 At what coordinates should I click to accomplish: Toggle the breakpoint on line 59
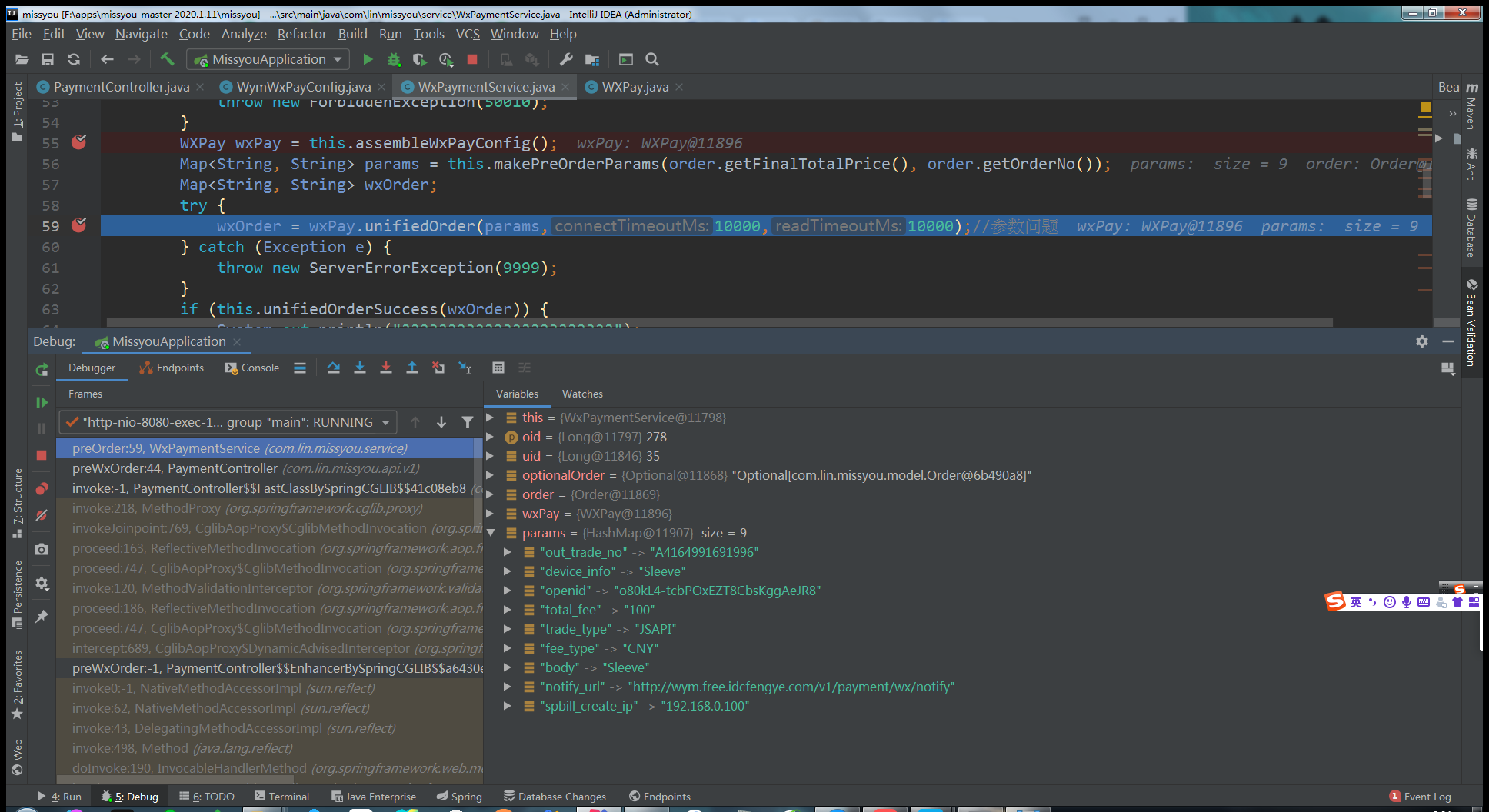[x=78, y=225]
